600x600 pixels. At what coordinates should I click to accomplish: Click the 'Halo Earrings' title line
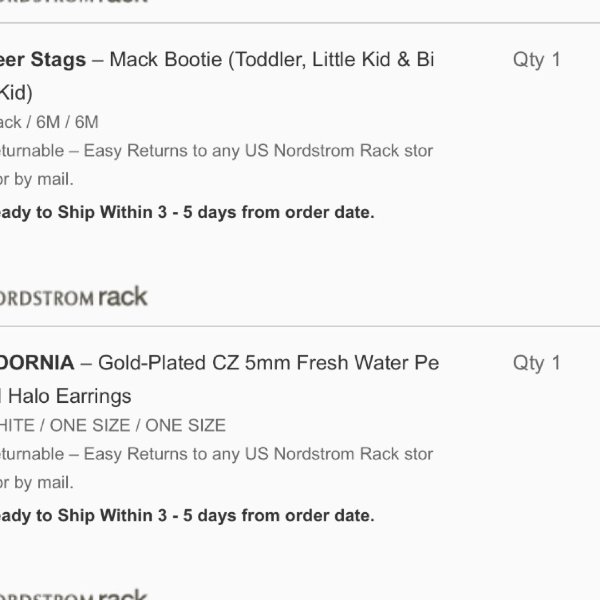tap(65, 396)
